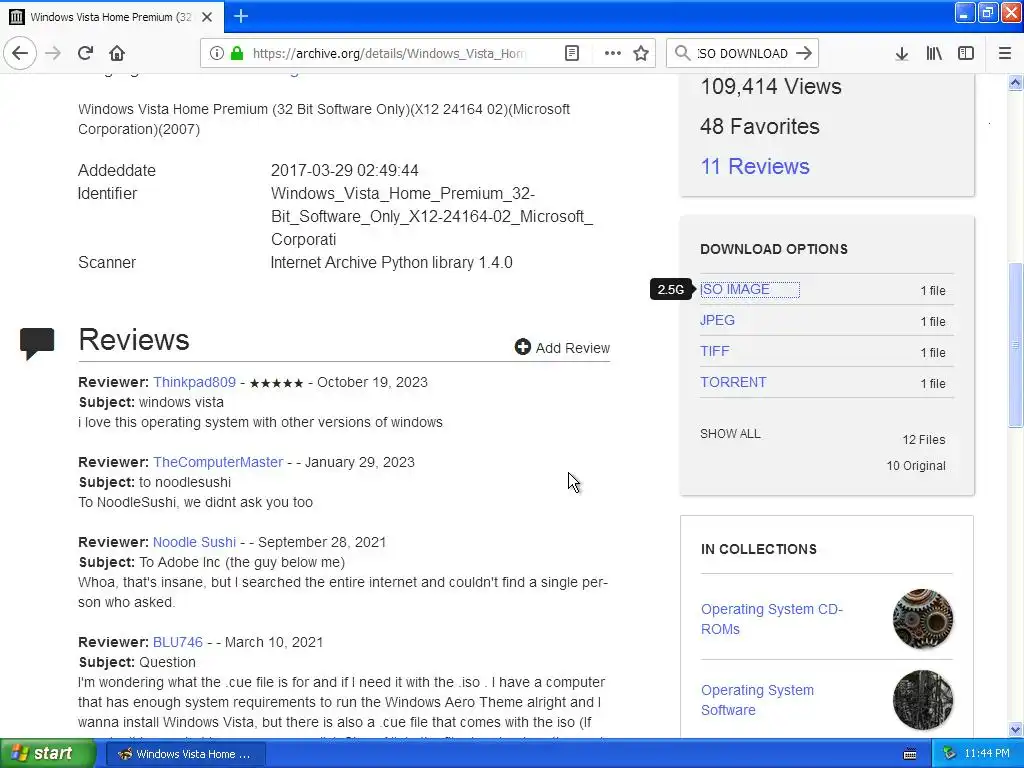The width and height of the screenshot is (1024, 768).
Task: Open Operating System CD-ROMs collection link
Action: pos(771,618)
